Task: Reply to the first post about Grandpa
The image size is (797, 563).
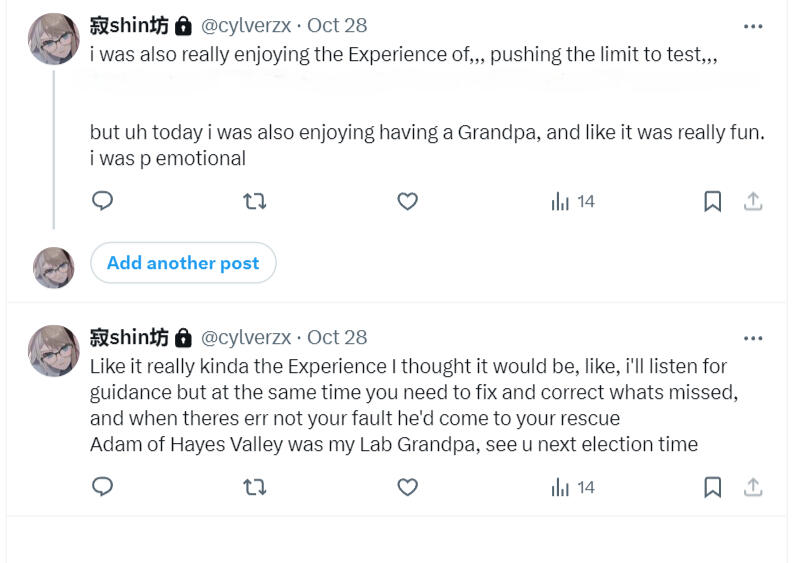Action: 102,201
